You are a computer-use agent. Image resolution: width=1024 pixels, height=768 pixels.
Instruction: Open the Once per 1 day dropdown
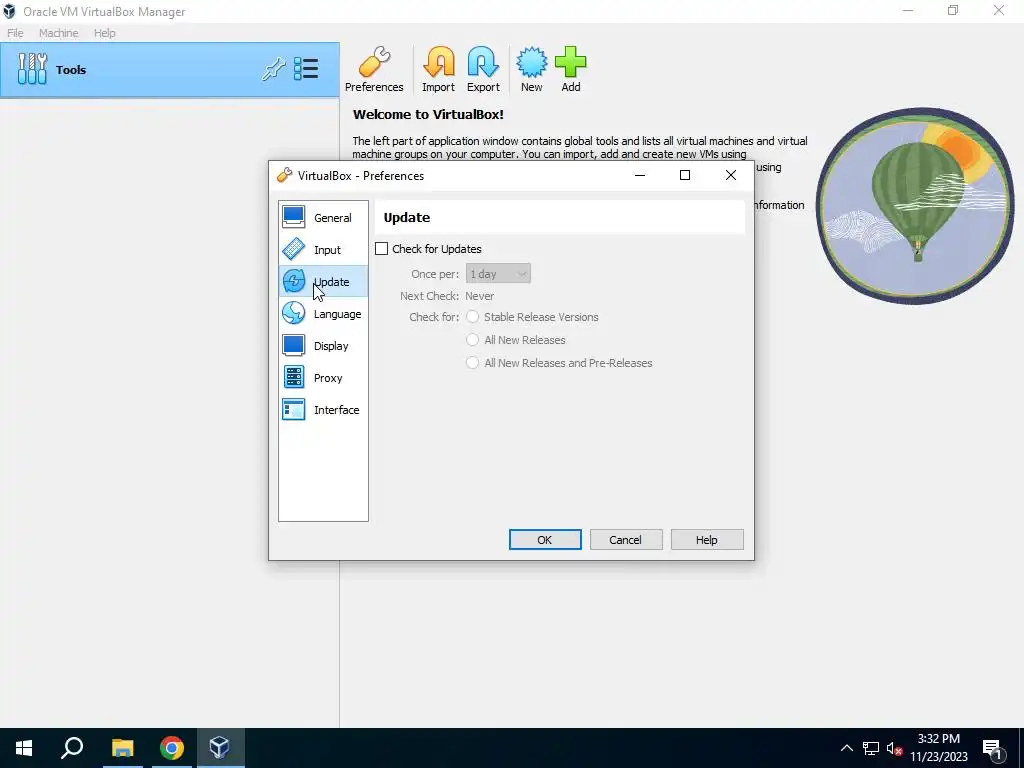click(498, 274)
